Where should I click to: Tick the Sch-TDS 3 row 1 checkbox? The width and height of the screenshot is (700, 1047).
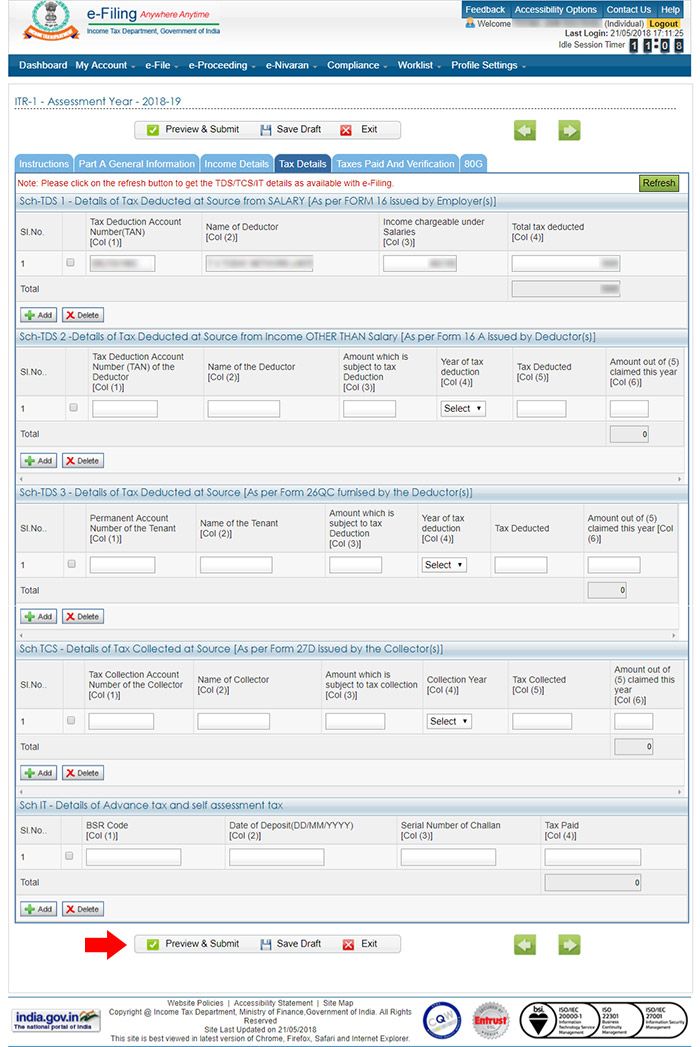pyautogui.click(x=71, y=564)
